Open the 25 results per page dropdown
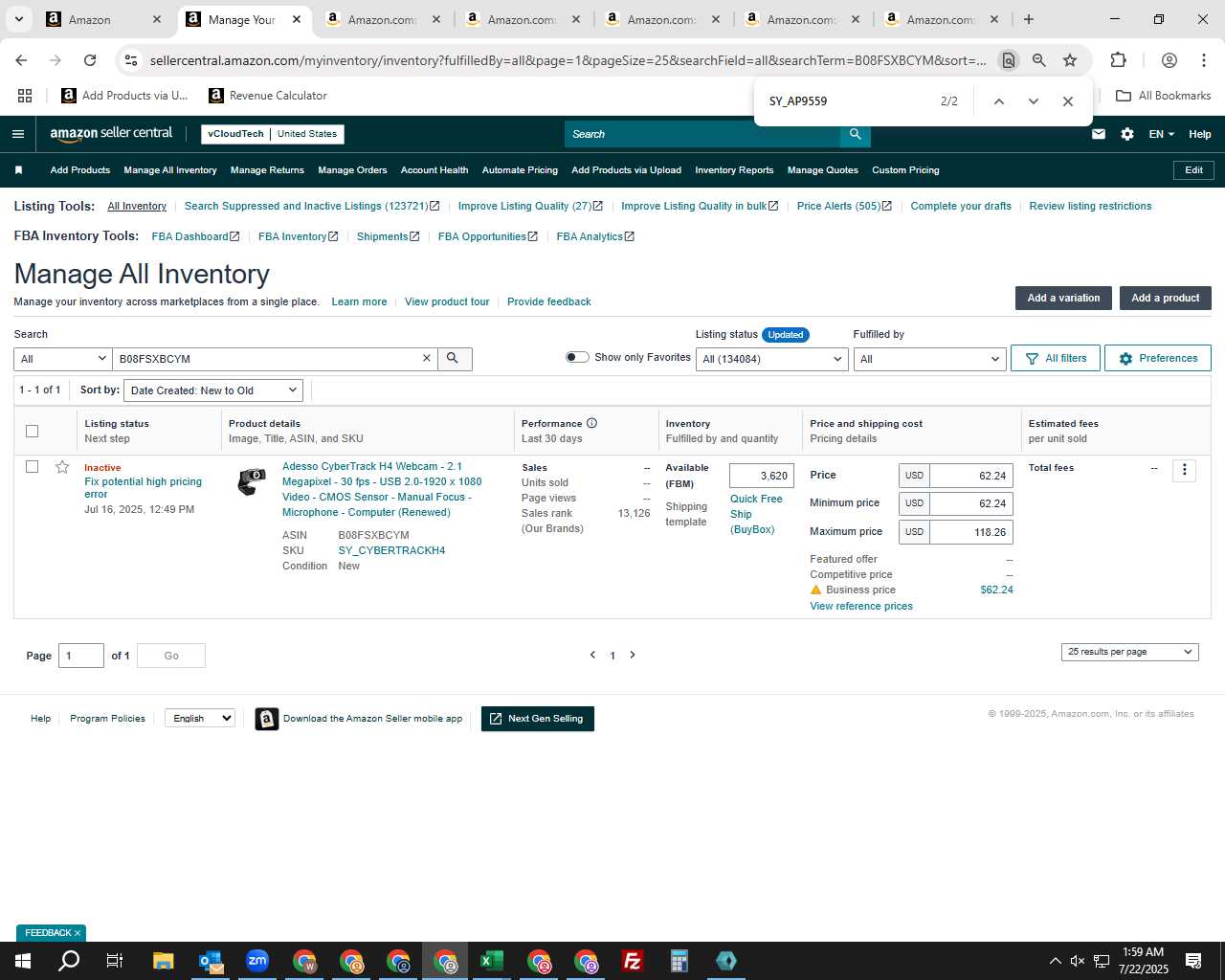The width and height of the screenshot is (1225, 980). point(1129,652)
